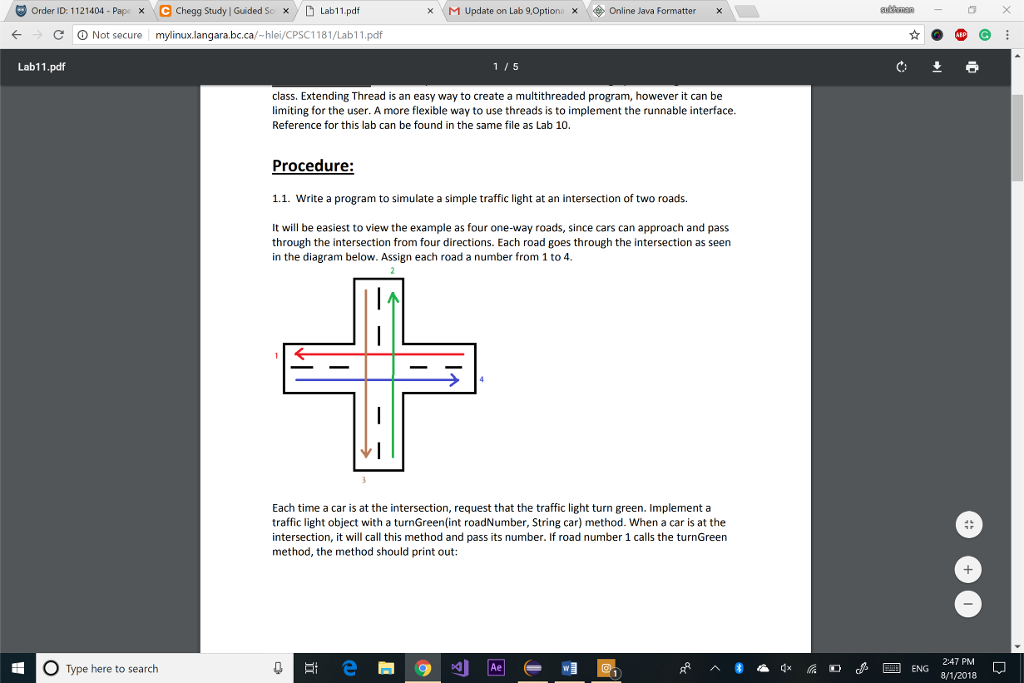The height and width of the screenshot is (683, 1024).
Task: Bookmark this page with the star icon
Action: point(912,35)
